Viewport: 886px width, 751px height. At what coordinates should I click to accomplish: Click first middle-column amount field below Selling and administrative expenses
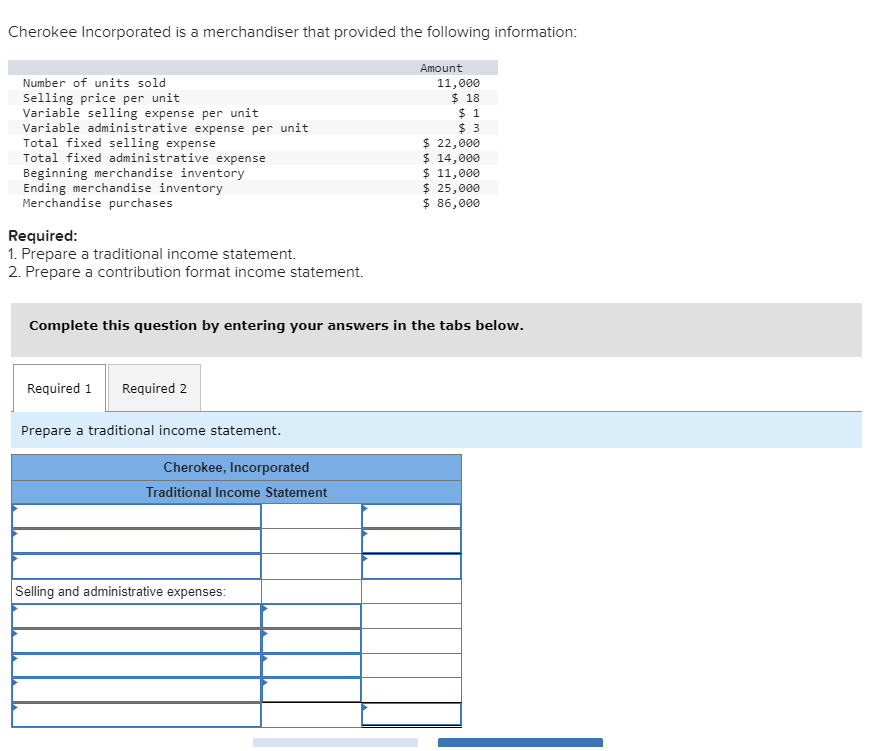[311, 616]
